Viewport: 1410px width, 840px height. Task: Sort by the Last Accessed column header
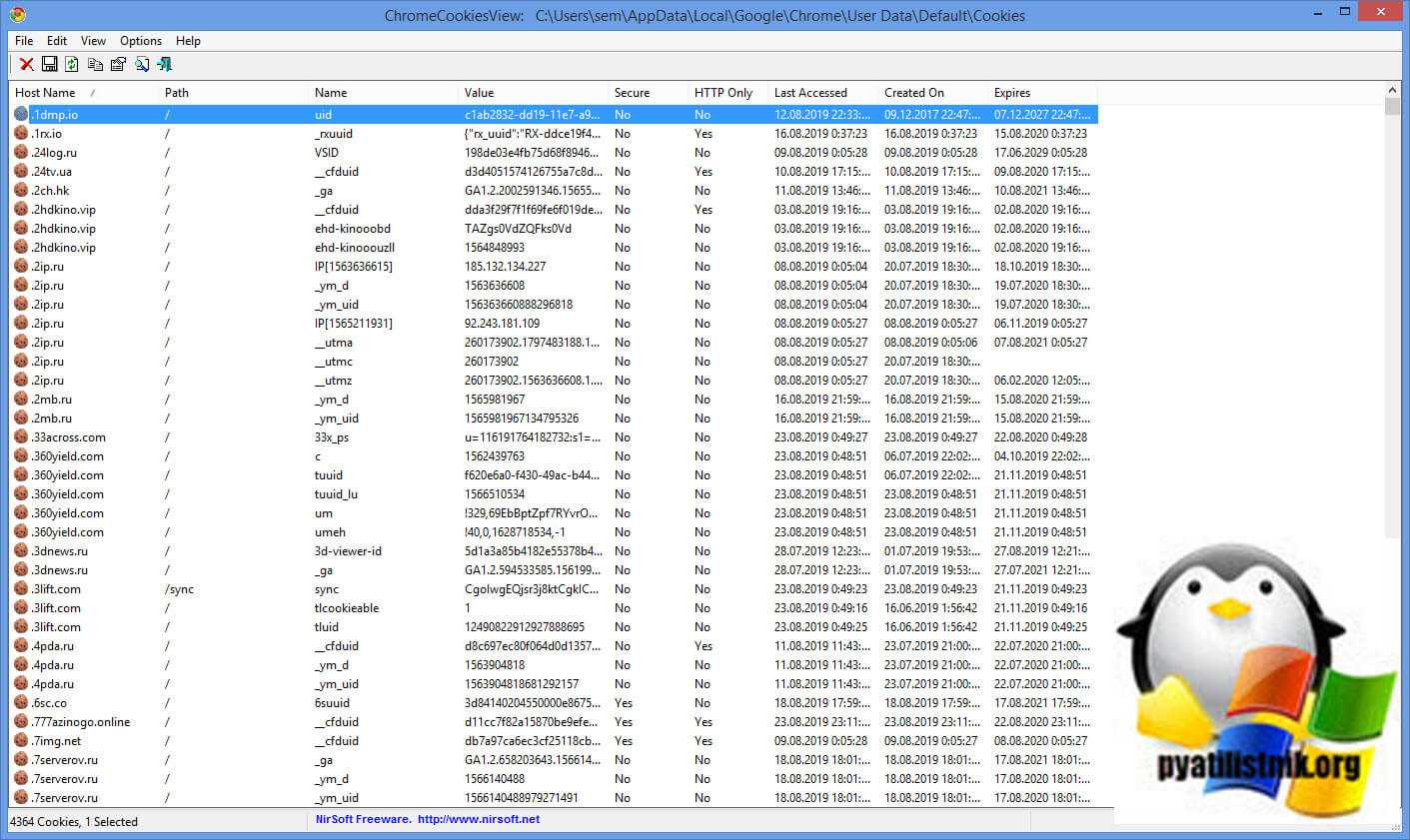coord(810,93)
